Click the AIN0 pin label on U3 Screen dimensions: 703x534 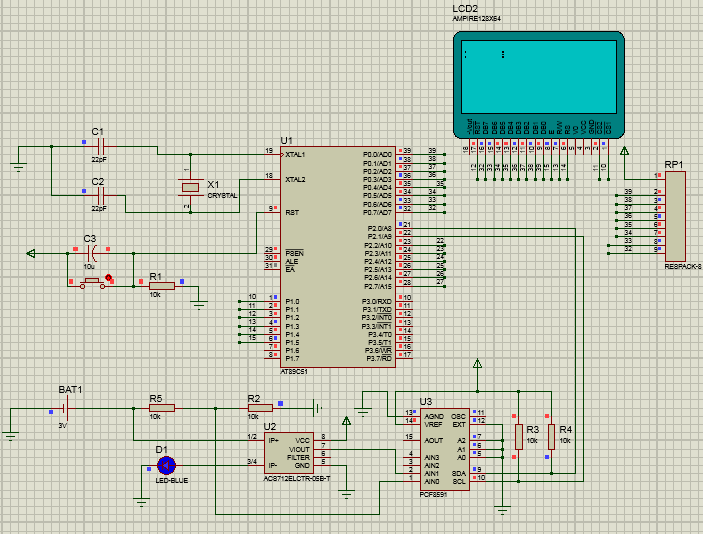tap(432, 482)
